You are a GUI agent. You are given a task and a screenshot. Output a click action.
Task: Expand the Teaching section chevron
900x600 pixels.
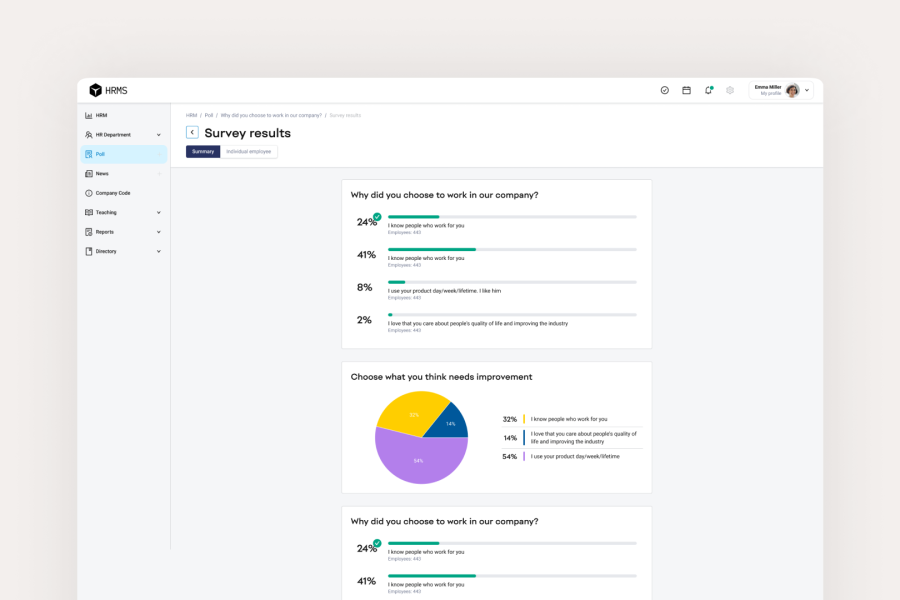click(x=158, y=212)
